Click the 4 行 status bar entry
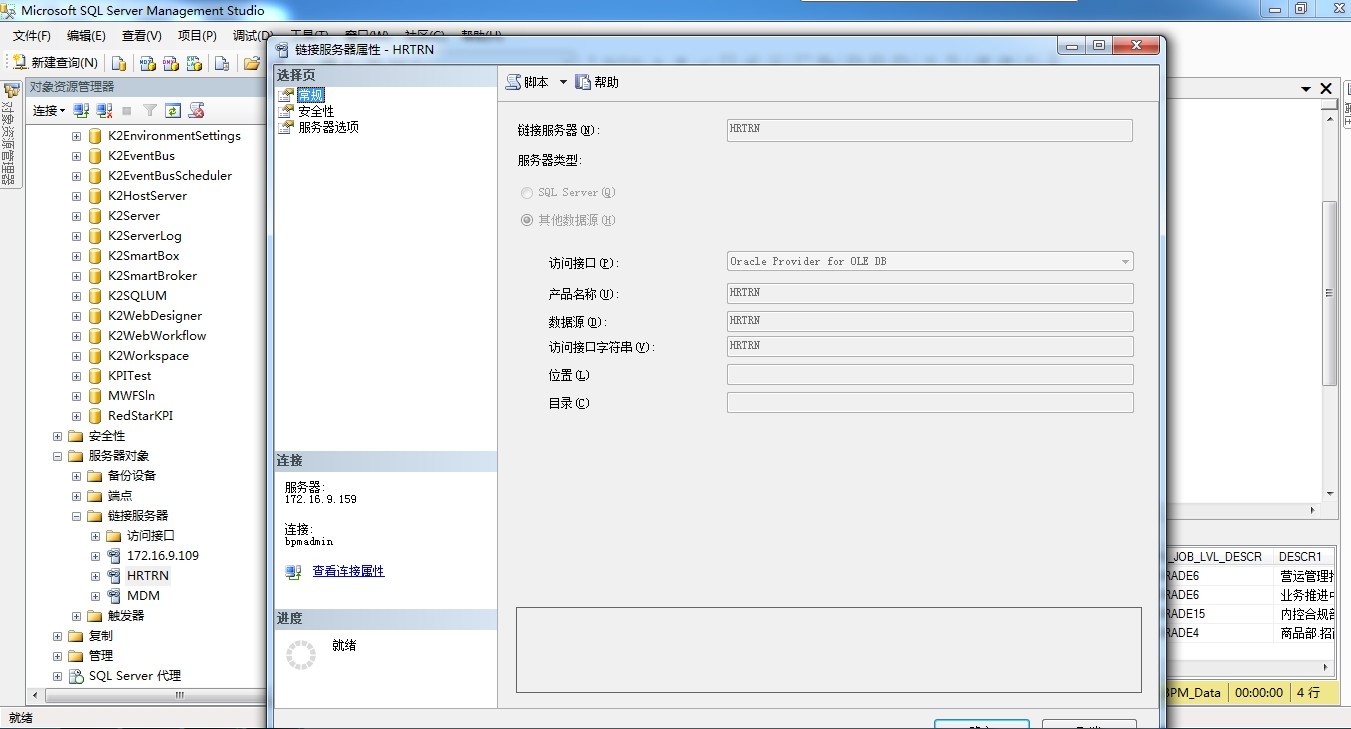Screen dimensions: 1351x729 1308,692
